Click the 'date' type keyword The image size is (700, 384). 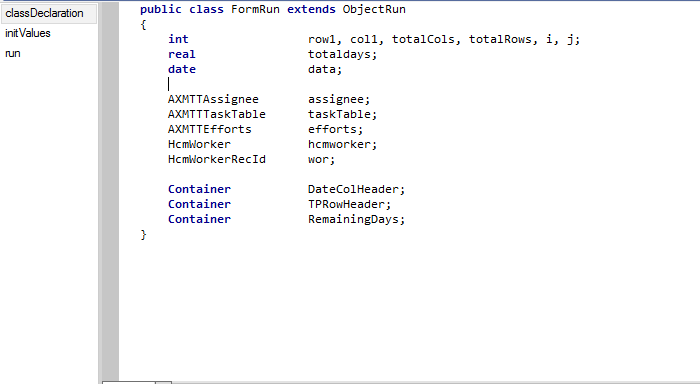point(182,69)
